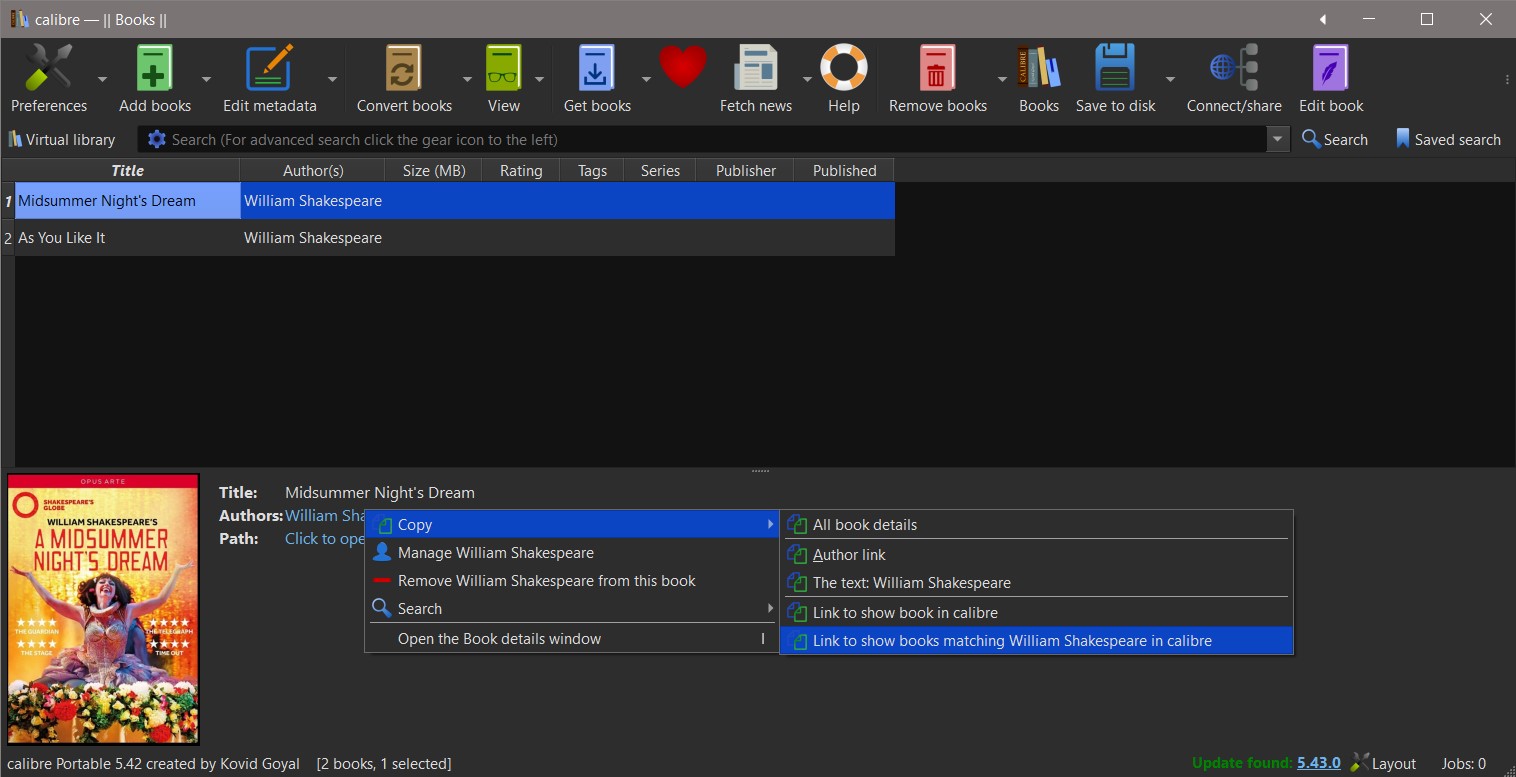Expand Edit metadata dropdown arrow
Viewport: 1516px width, 777px height.
[x=332, y=79]
